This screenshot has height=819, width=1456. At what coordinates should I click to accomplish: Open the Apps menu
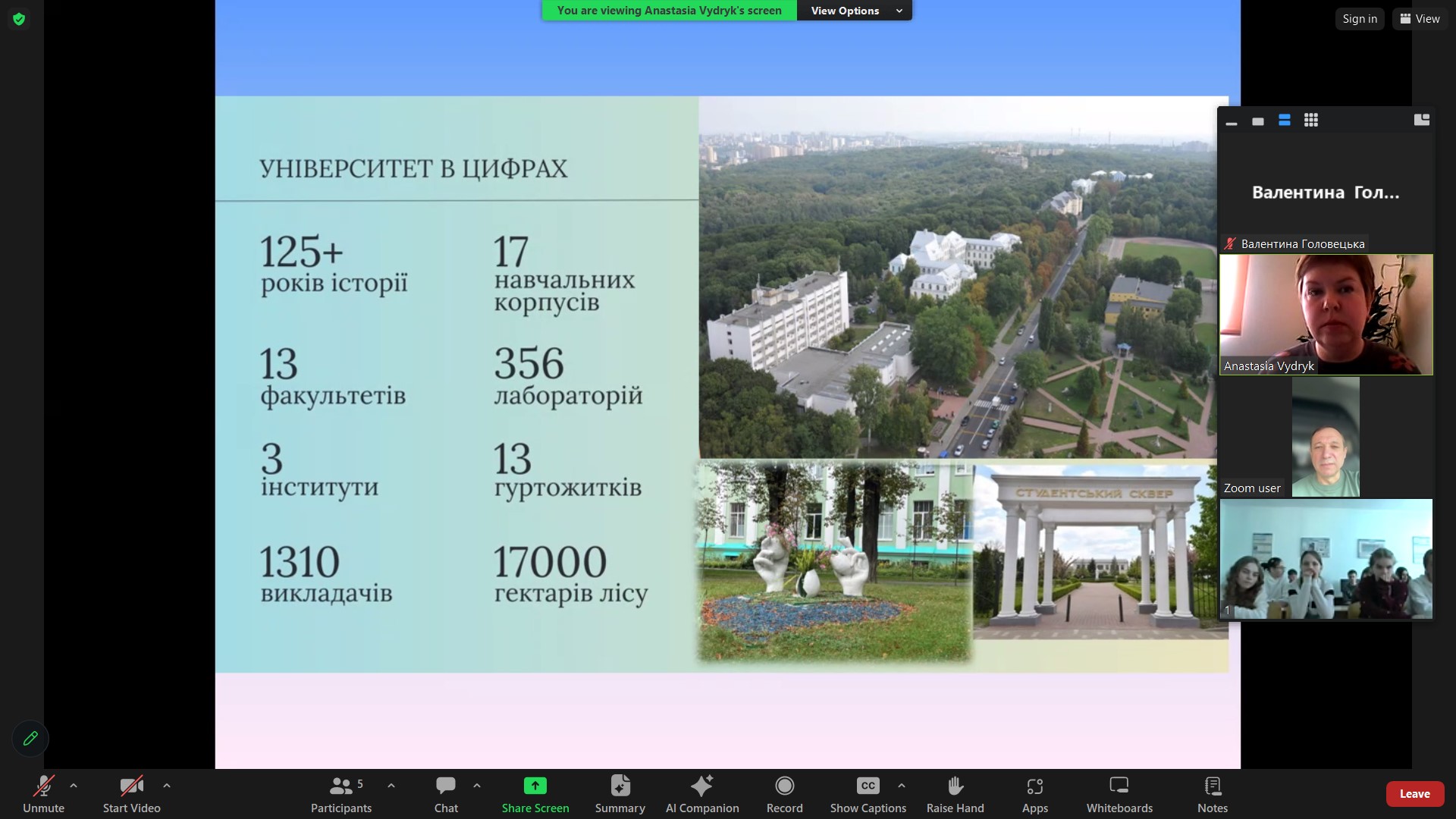tap(1034, 786)
